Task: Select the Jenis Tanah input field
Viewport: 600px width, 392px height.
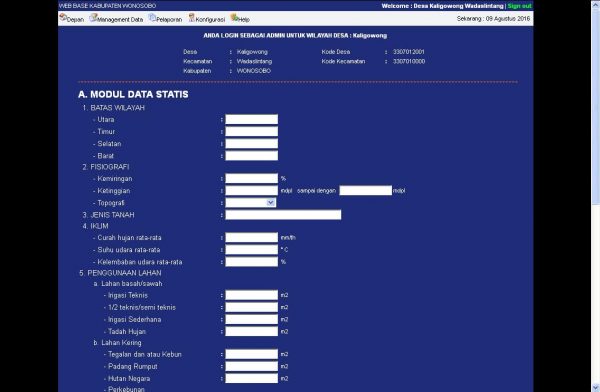Action: coord(283,215)
